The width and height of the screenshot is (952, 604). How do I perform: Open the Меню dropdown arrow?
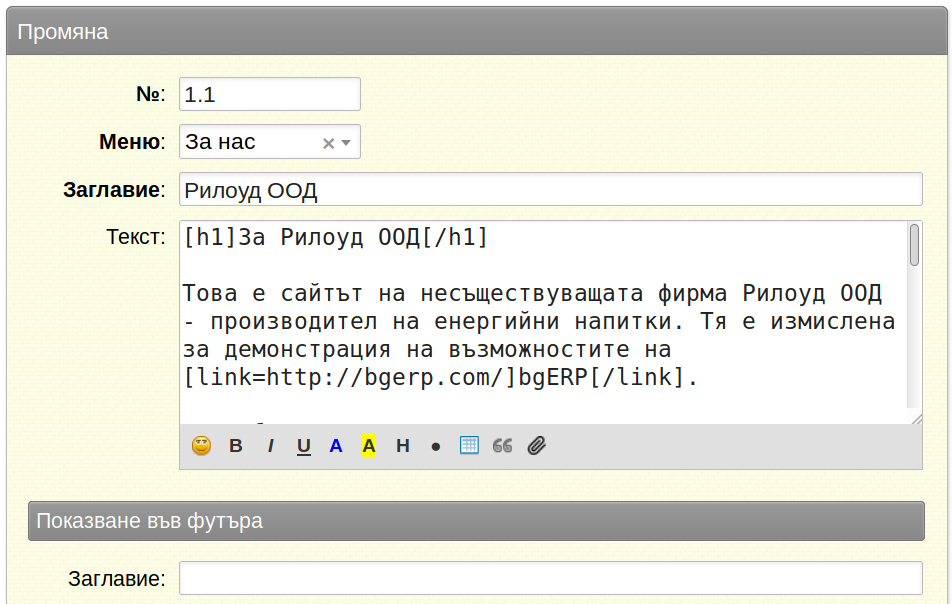tap(346, 143)
